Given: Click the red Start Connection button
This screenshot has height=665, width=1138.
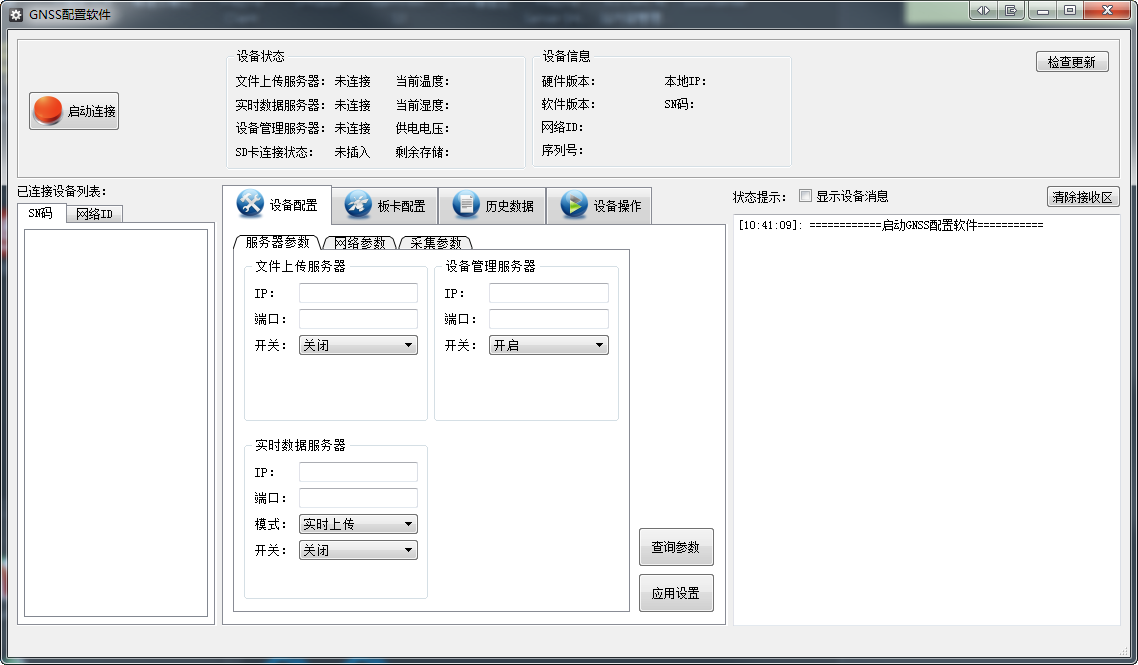Looking at the screenshot, I should [74, 111].
